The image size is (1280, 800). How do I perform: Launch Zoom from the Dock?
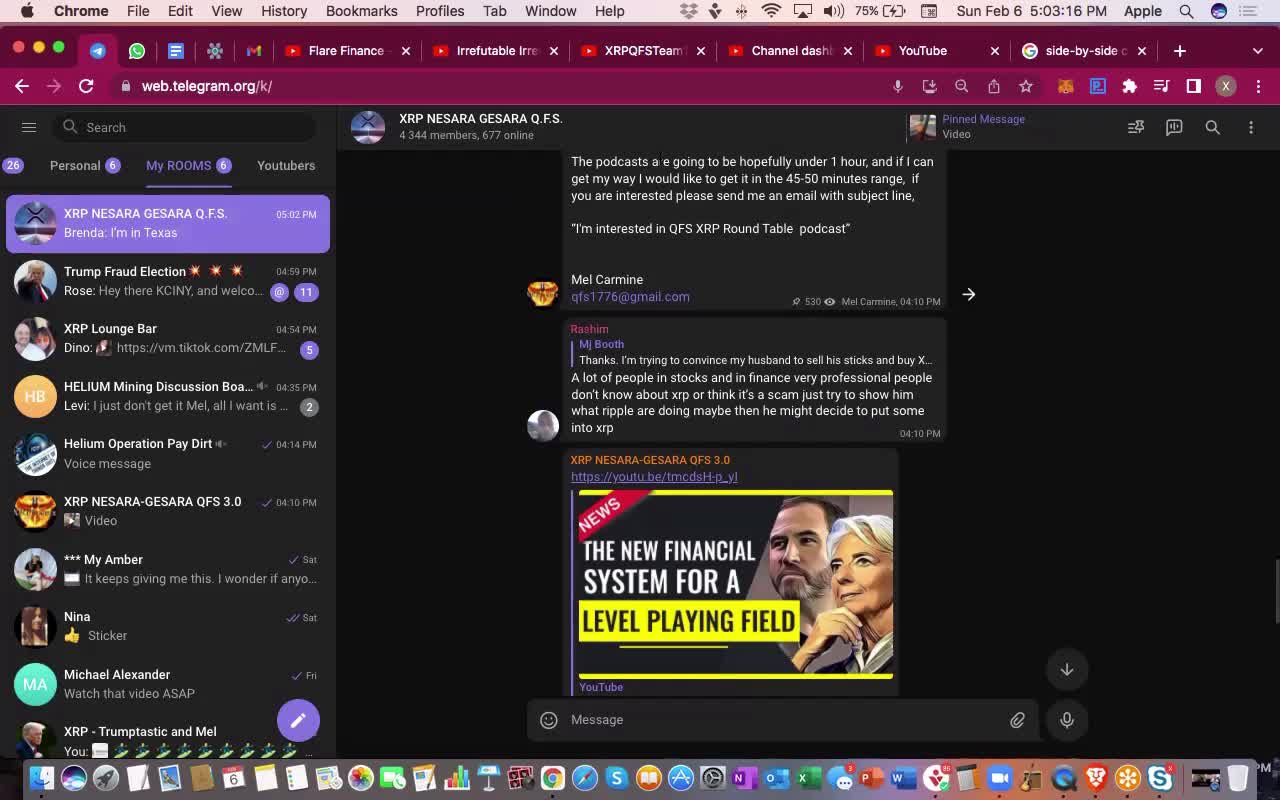(999, 778)
